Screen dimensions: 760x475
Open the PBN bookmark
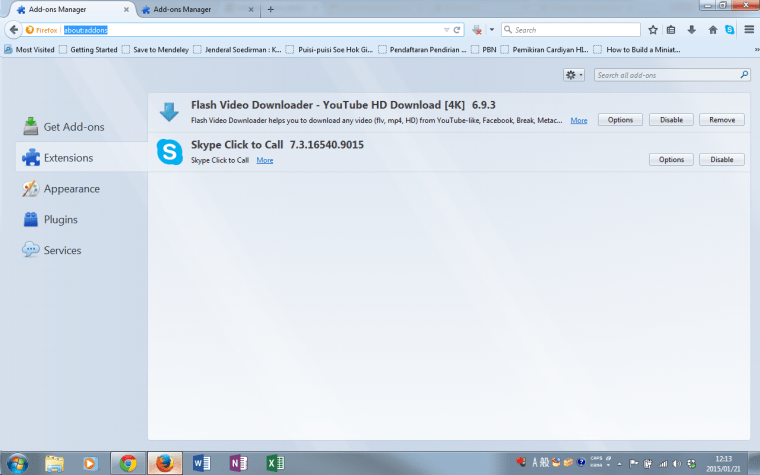point(484,49)
